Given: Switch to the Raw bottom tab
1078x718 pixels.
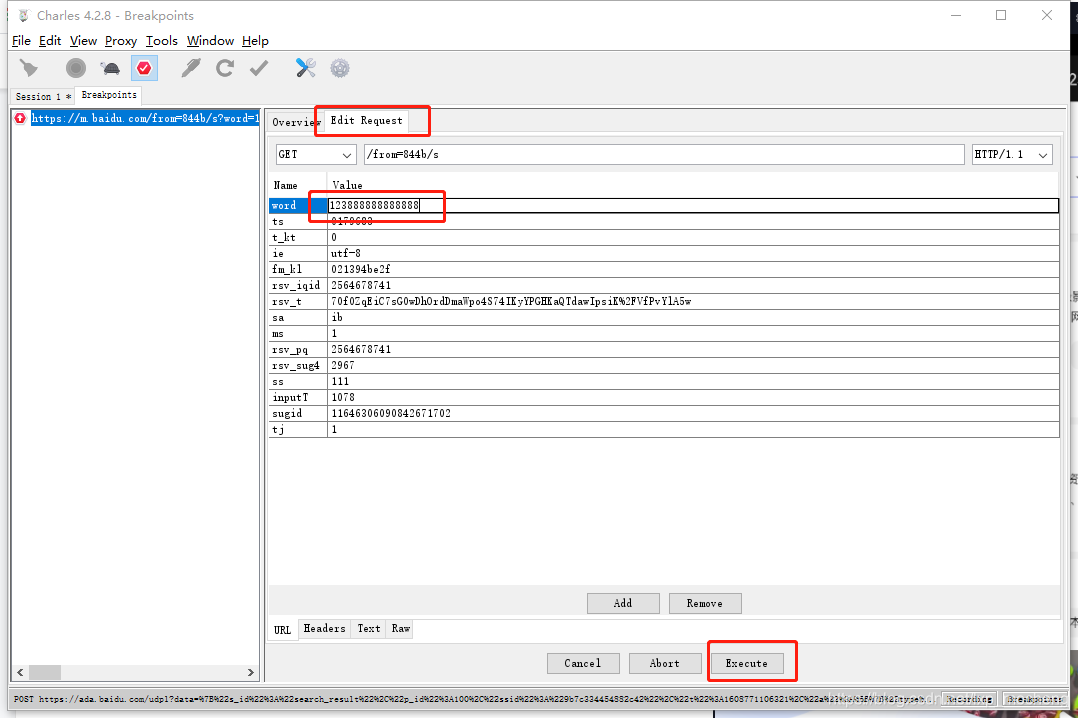Looking at the screenshot, I should click(401, 629).
